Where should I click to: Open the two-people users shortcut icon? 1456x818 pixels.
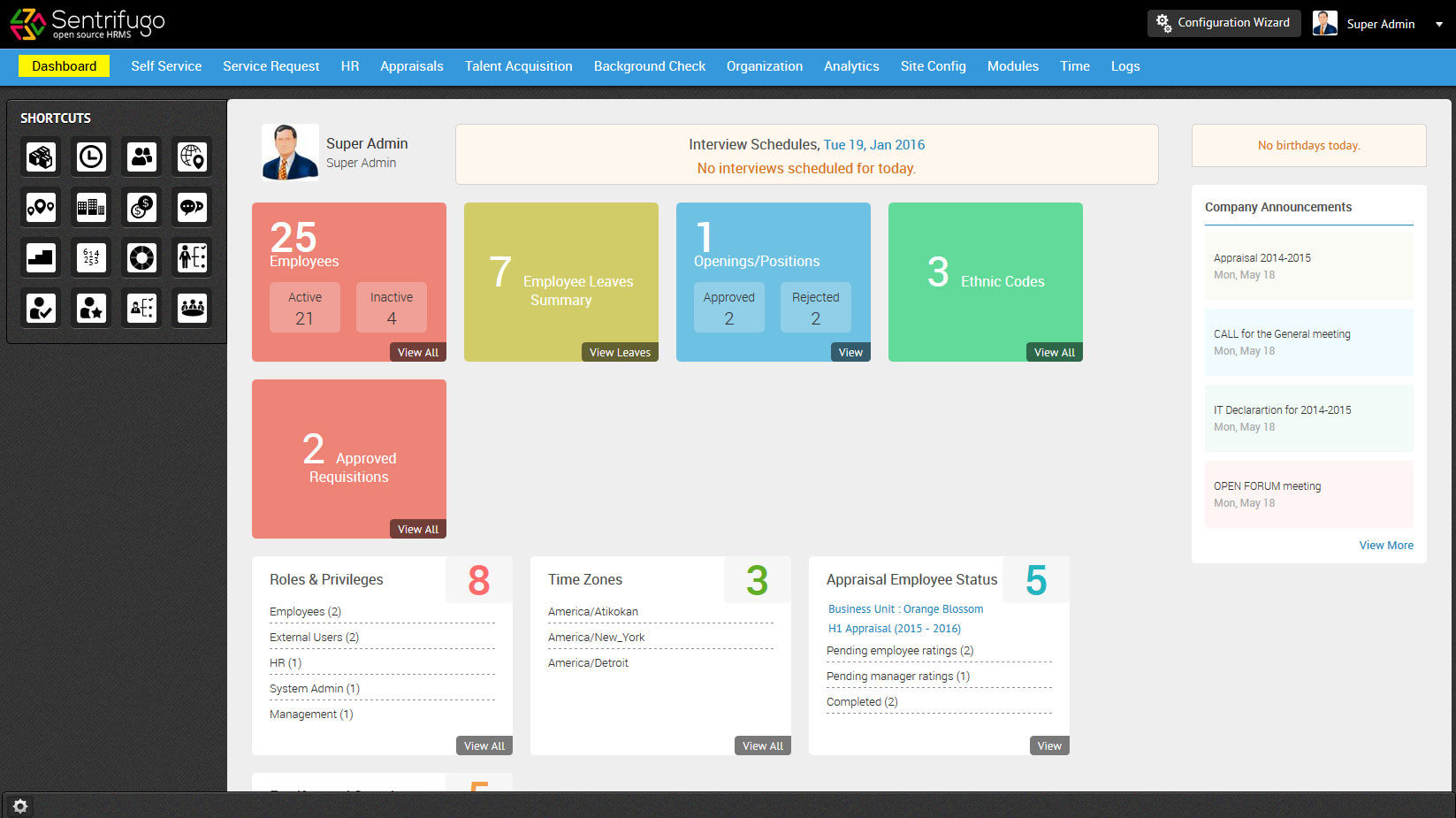click(141, 157)
